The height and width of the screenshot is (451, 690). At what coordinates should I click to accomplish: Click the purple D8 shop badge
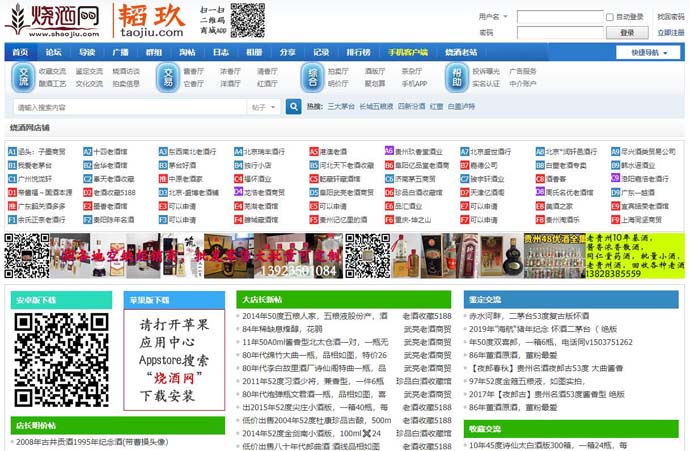(540, 191)
